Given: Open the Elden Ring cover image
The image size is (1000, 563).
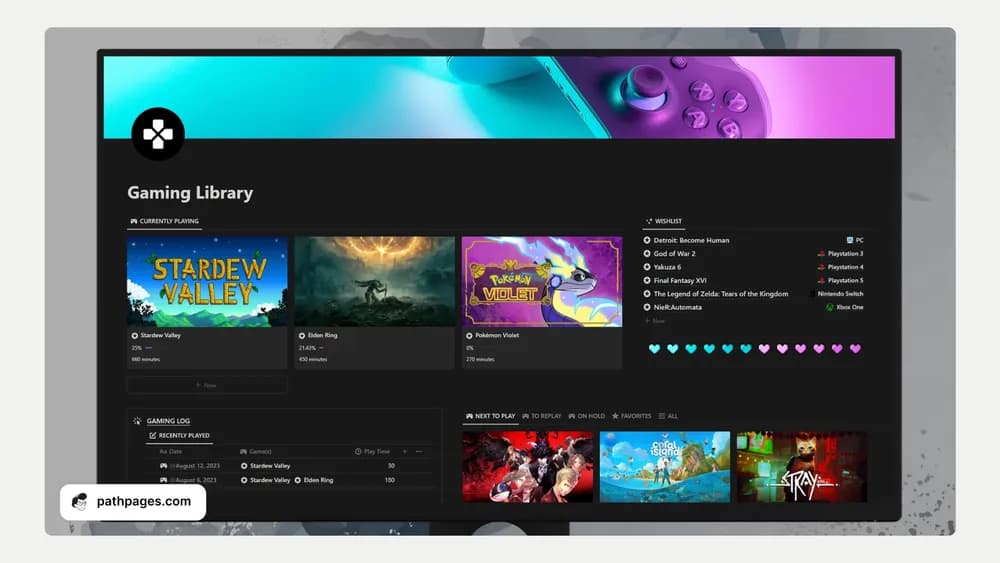Looking at the screenshot, I should tap(374, 281).
